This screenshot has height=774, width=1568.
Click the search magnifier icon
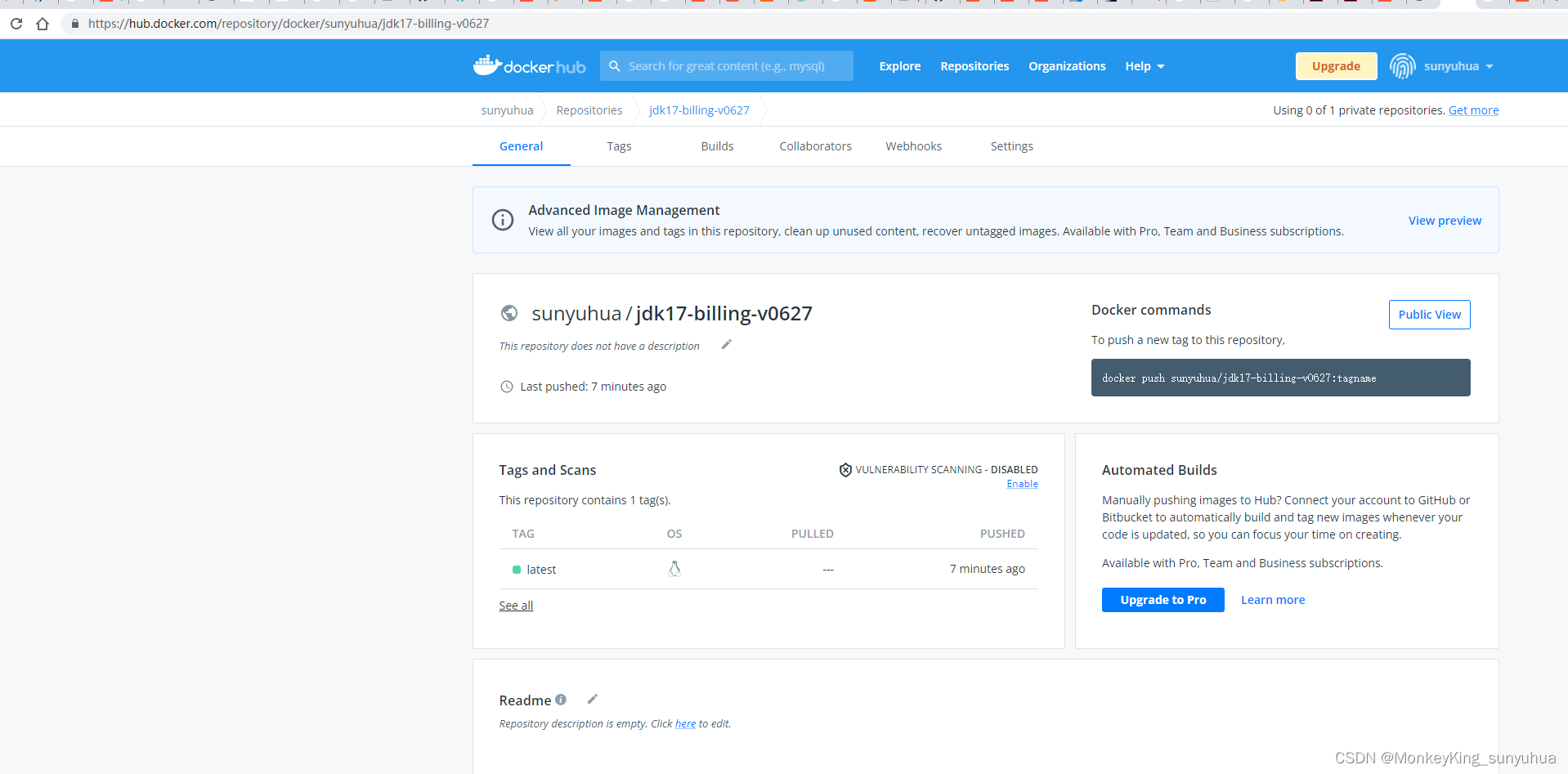615,65
